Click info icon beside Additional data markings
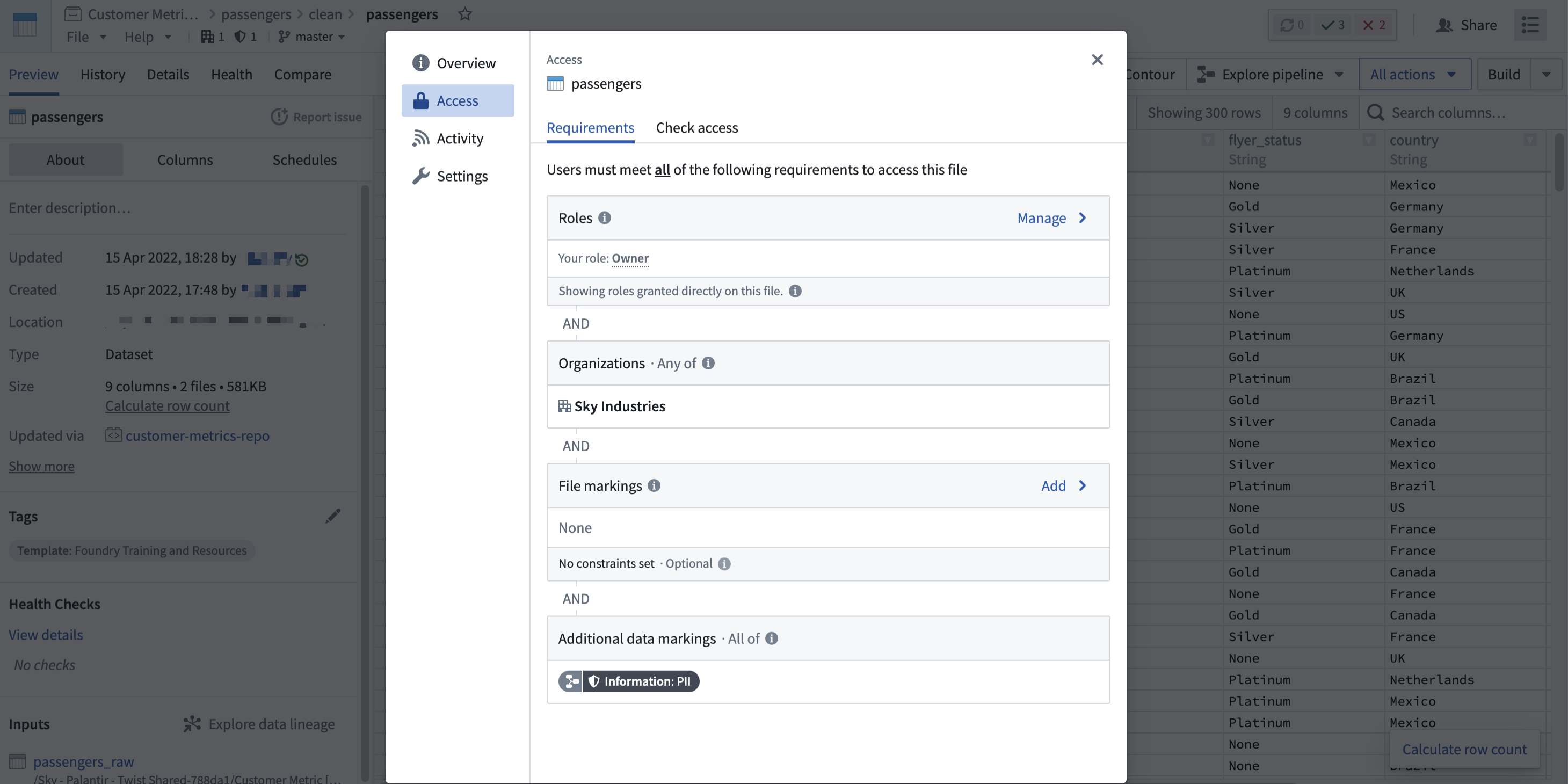 771,638
